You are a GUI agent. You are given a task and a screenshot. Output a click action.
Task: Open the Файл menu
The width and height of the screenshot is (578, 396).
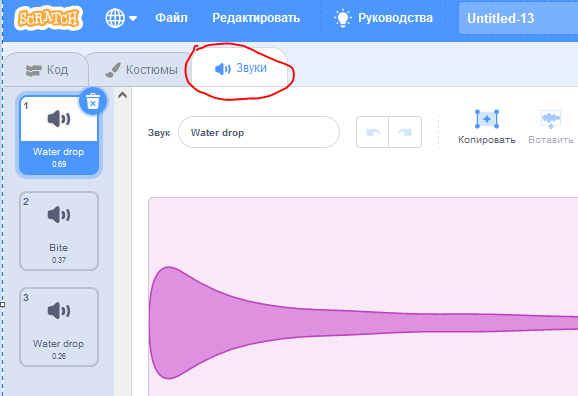(171, 18)
